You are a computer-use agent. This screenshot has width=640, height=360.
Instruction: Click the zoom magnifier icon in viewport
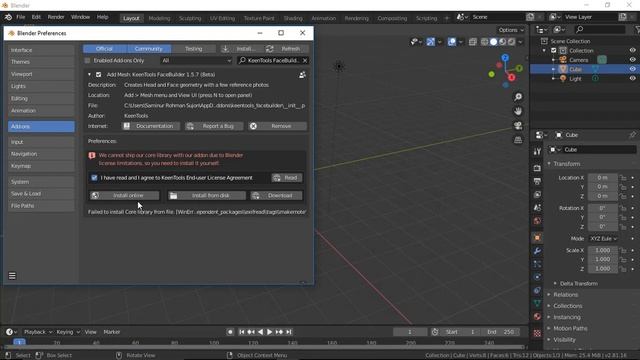coord(518,97)
